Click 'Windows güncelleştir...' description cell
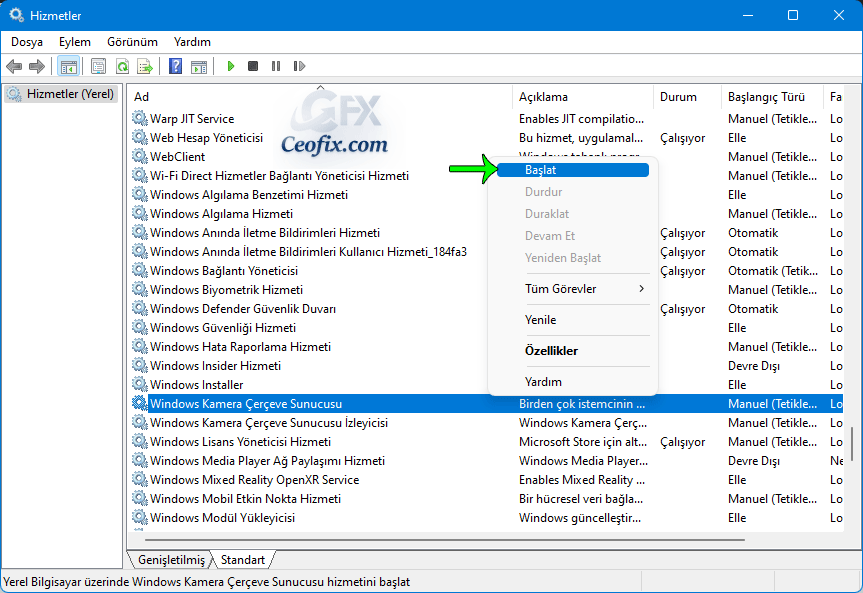863x593 pixels. [x=580, y=518]
